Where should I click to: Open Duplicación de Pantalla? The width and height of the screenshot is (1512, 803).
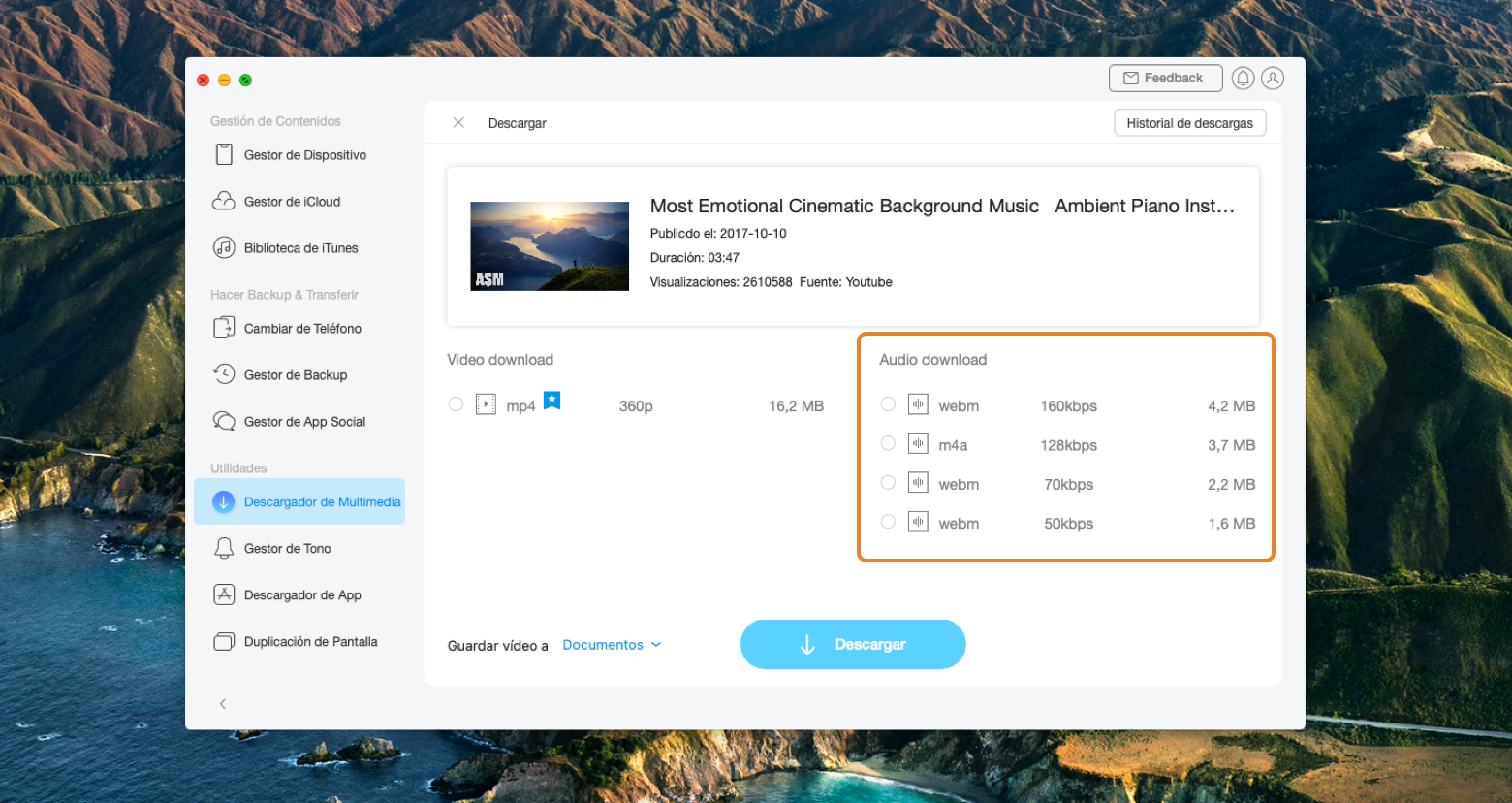299,641
